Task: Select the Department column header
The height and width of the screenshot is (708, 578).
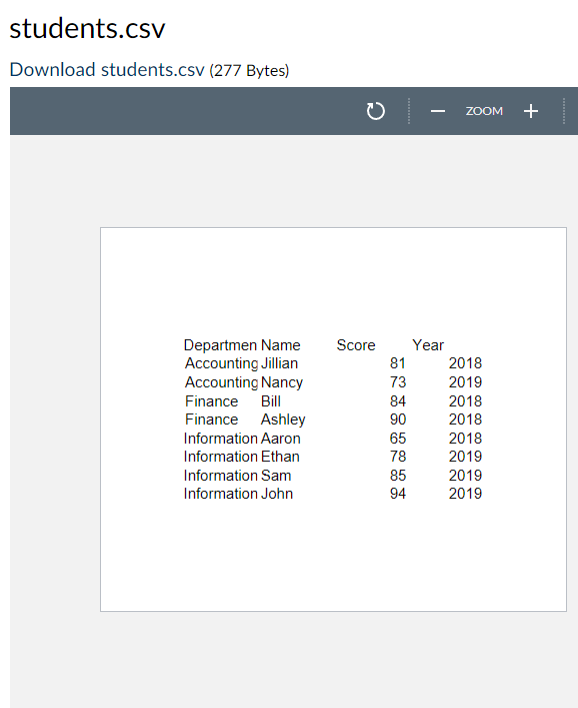Action: (x=220, y=345)
